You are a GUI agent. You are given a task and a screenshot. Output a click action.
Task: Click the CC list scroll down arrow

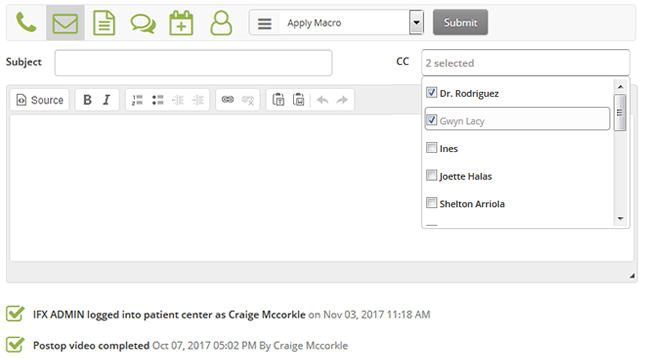620,218
